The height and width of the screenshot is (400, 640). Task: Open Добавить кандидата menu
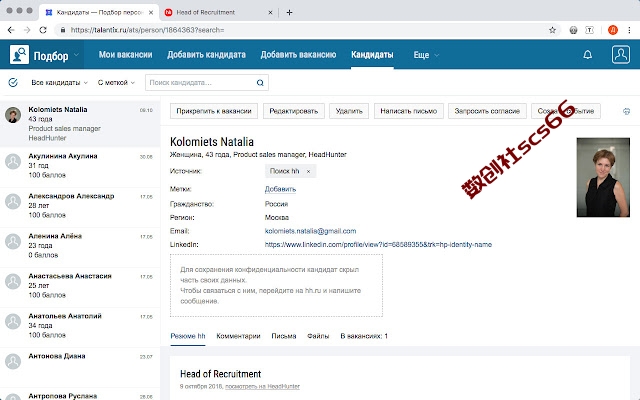point(206,55)
